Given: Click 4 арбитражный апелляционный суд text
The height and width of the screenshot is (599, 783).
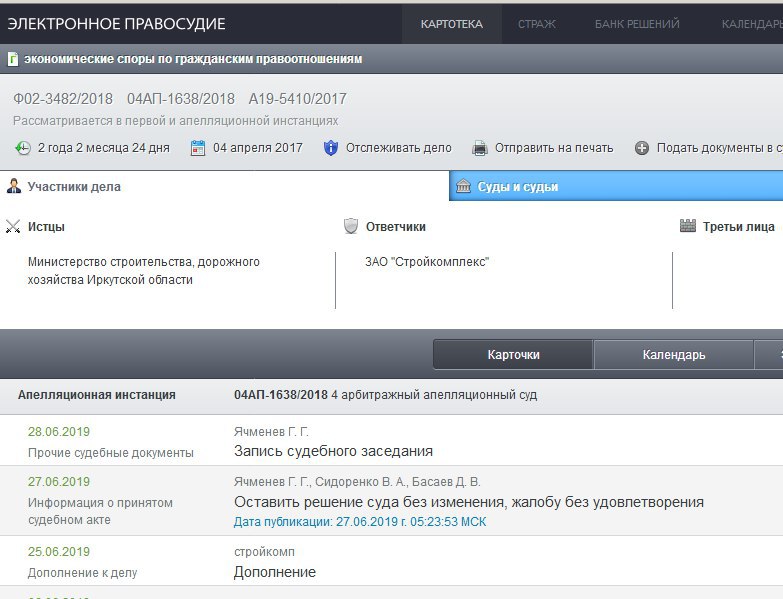Looking at the screenshot, I should (434, 395).
